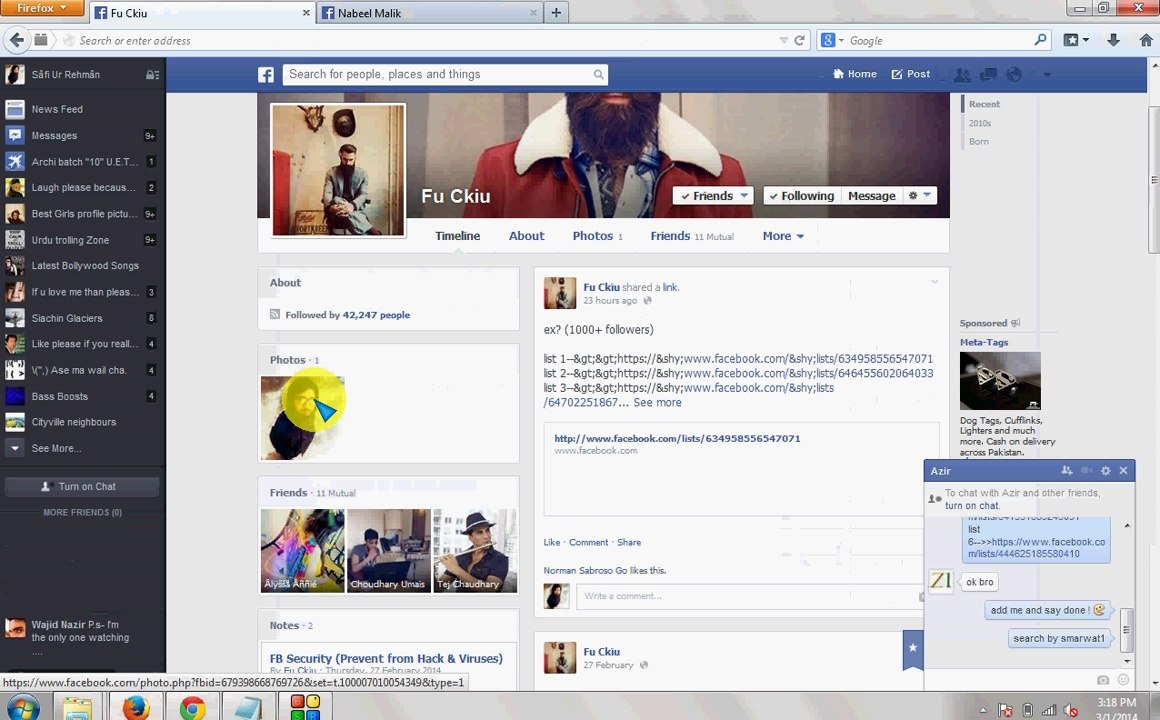This screenshot has height=720, width=1160.
Task: Click See more on the post text
Action: pos(657,403)
